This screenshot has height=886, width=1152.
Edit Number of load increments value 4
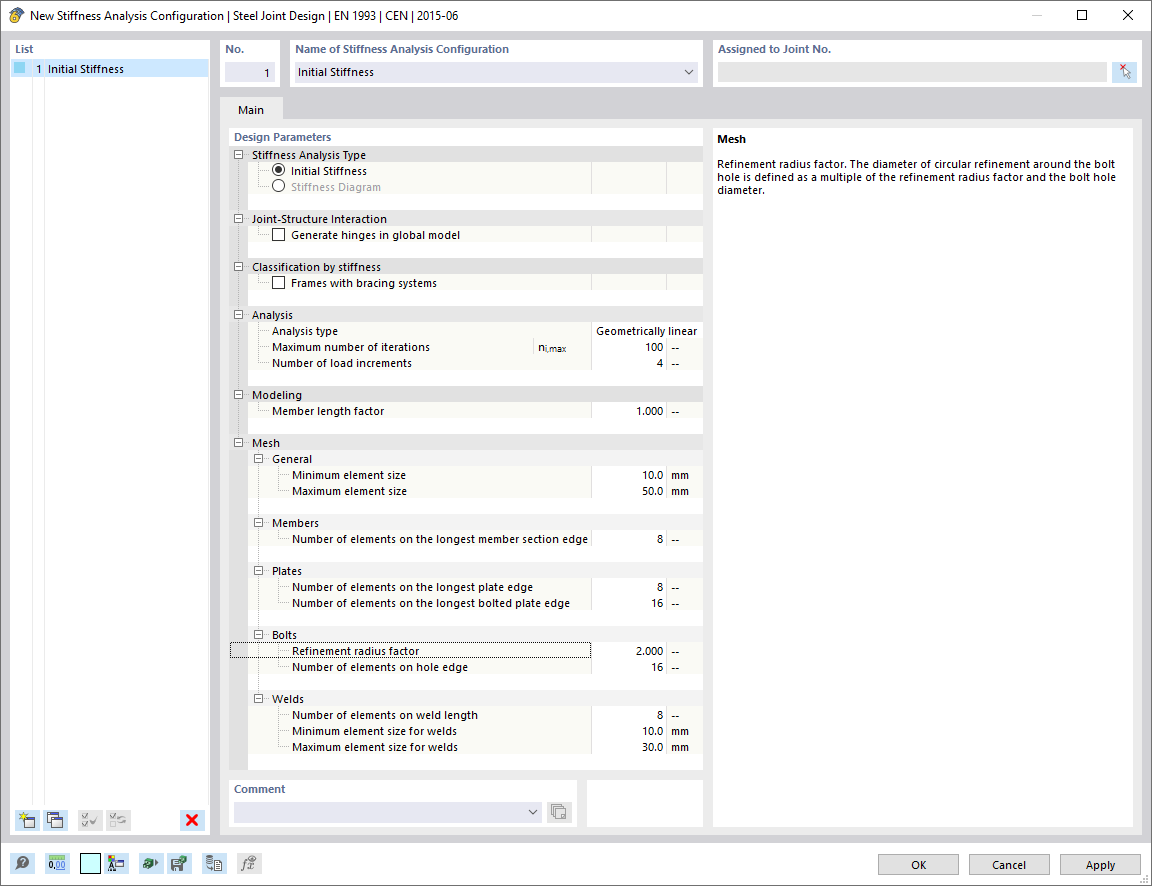click(629, 363)
